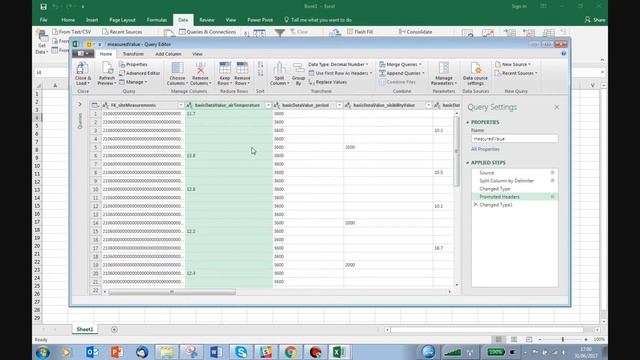640x360 pixels.
Task: Switch Excel to Page Break Preview
Action: click(529, 339)
